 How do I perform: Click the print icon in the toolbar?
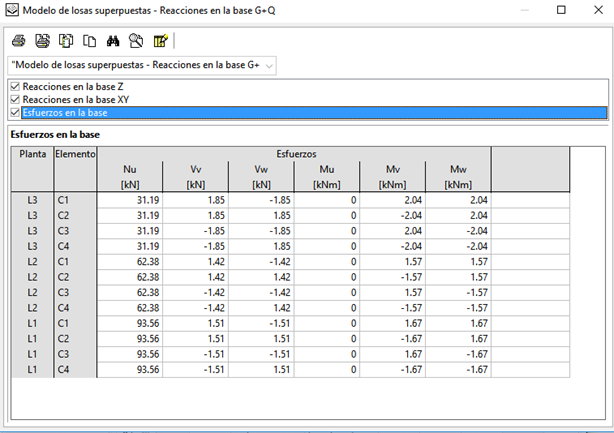[x=19, y=41]
